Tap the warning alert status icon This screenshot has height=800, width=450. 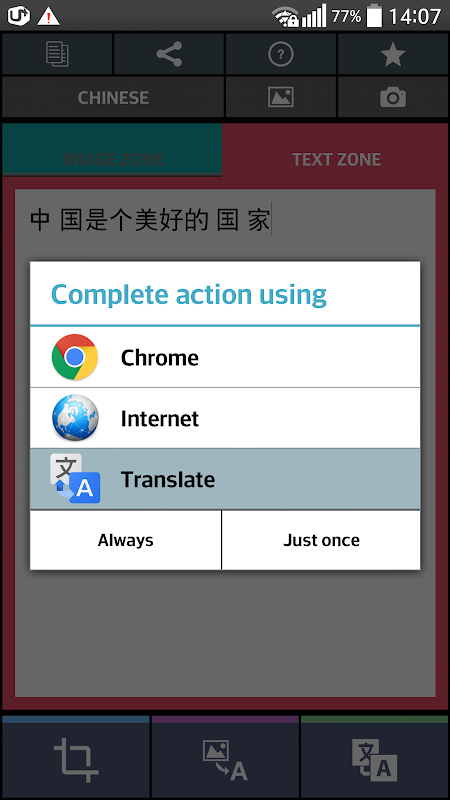(x=48, y=17)
